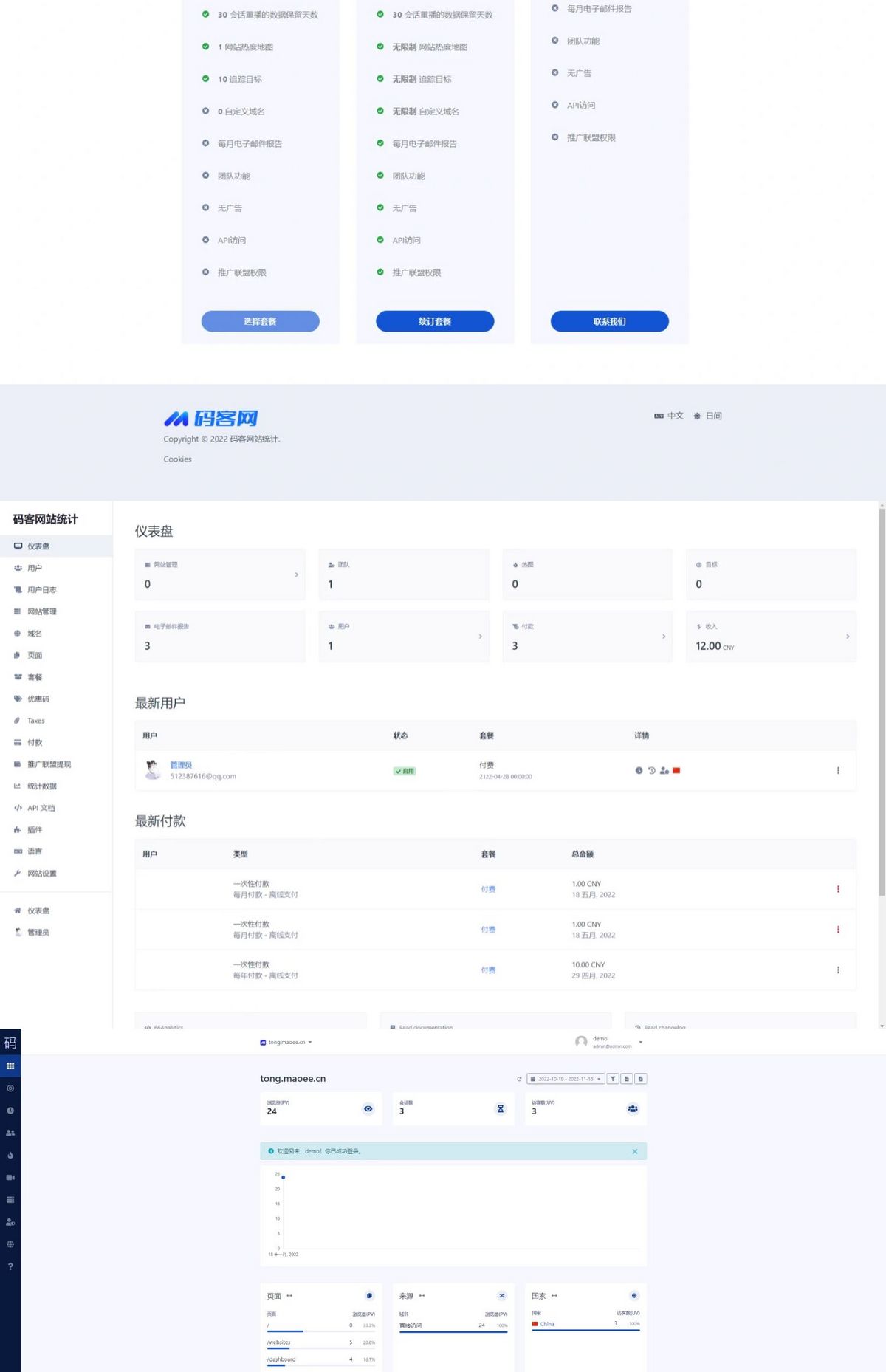This screenshot has height=1372, width=886.
Task: Open the Cookies footer link
Action: tap(177, 459)
